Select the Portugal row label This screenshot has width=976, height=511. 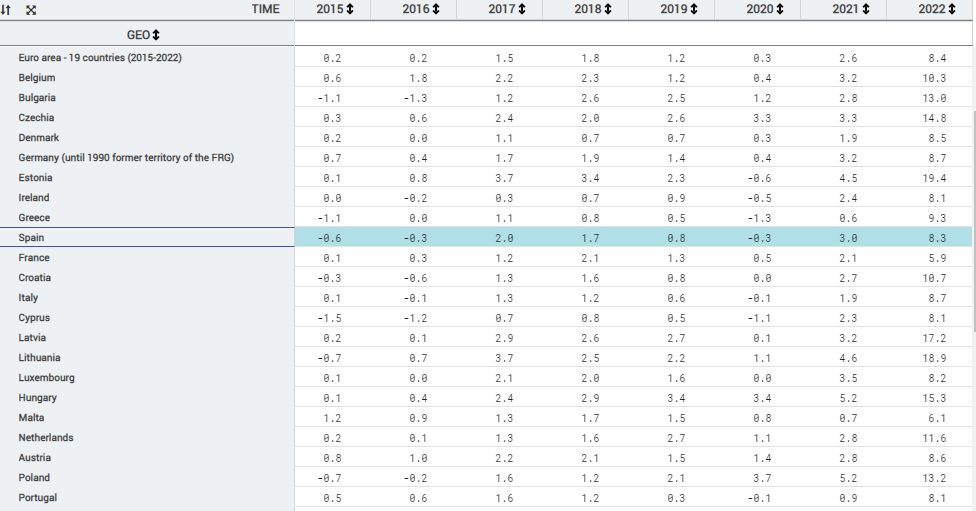tap(39, 498)
